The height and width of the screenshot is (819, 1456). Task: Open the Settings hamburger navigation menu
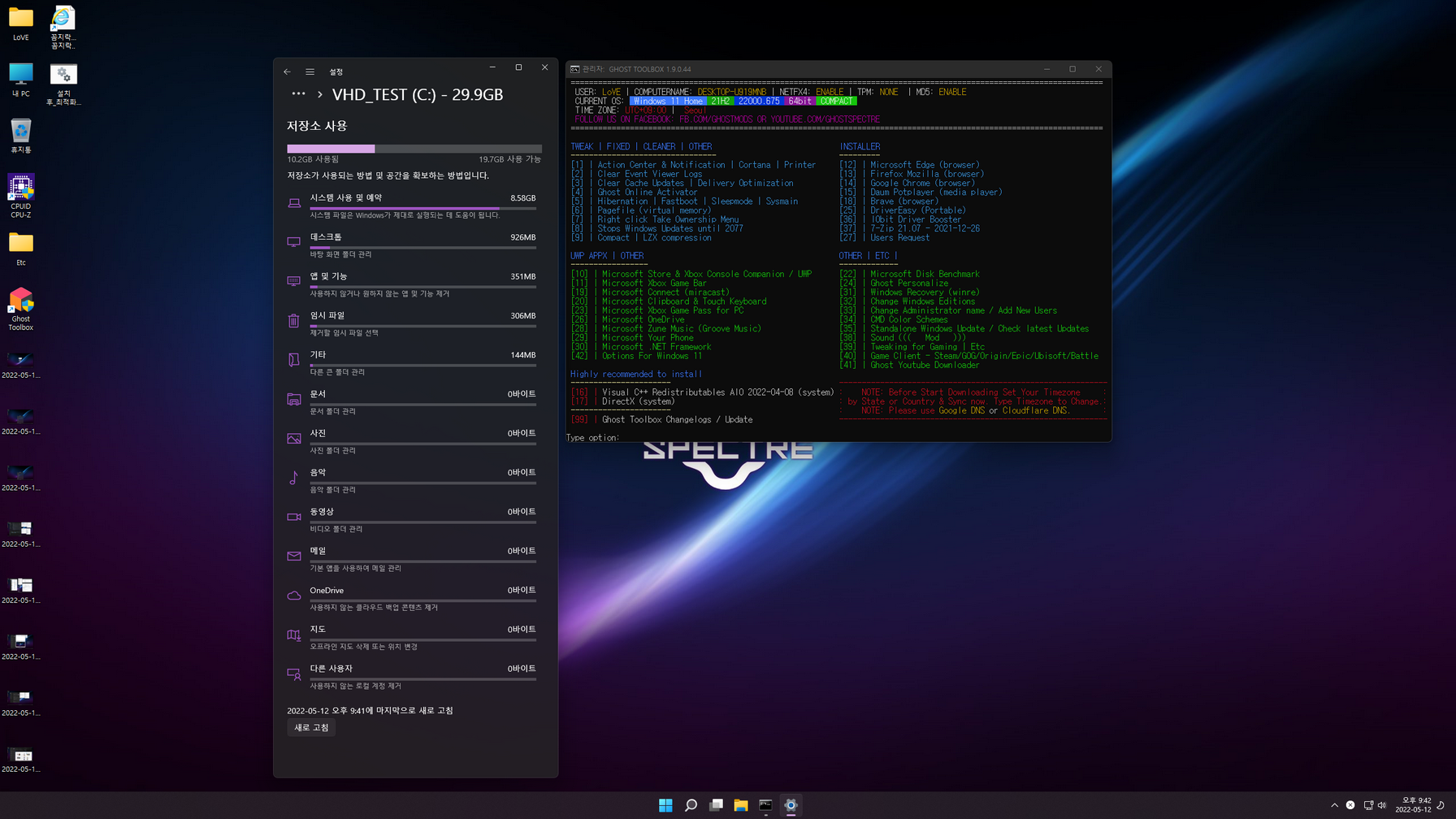pos(310,71)
